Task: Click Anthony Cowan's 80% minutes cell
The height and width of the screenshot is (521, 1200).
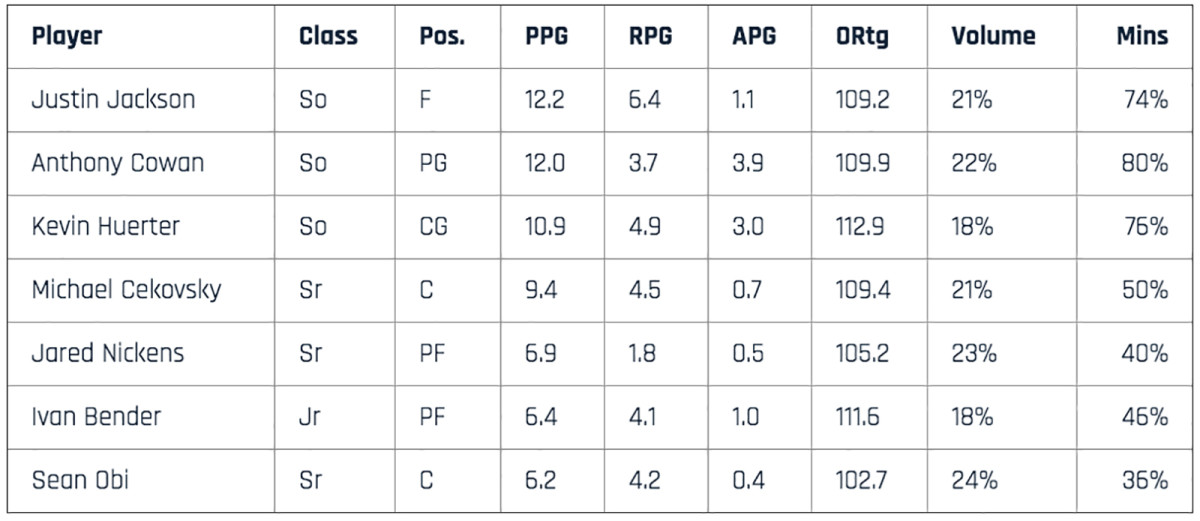Action: tap(1144, 163)
